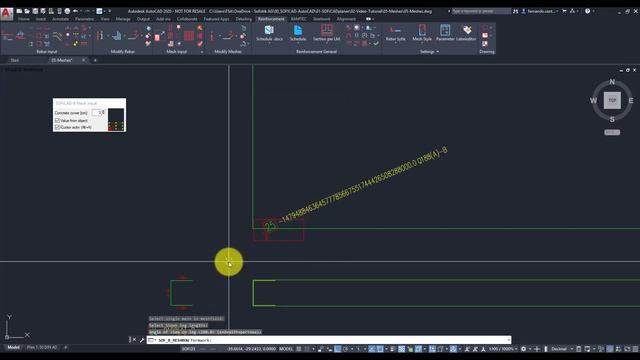Add a new drawing tab with plus
The image size is (640, 360).
coord(95,60)
